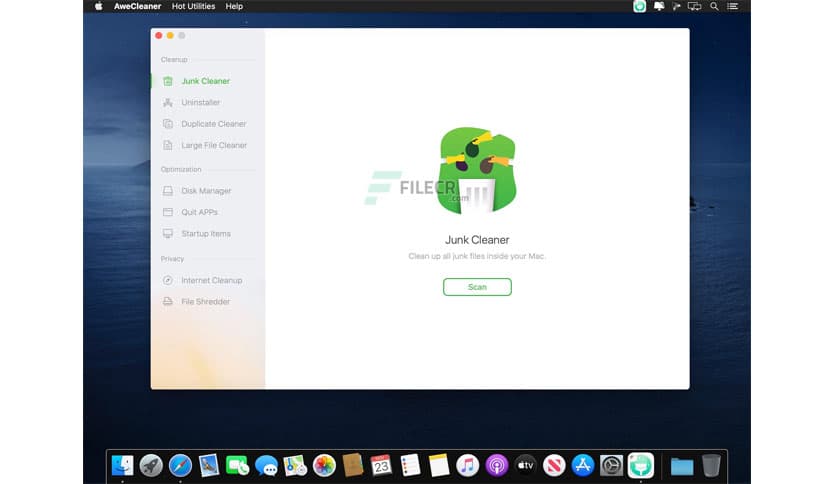Open Disk Manager from the sidebar
836x484 pixels.
pyautogui.click(x=206, y=191)
